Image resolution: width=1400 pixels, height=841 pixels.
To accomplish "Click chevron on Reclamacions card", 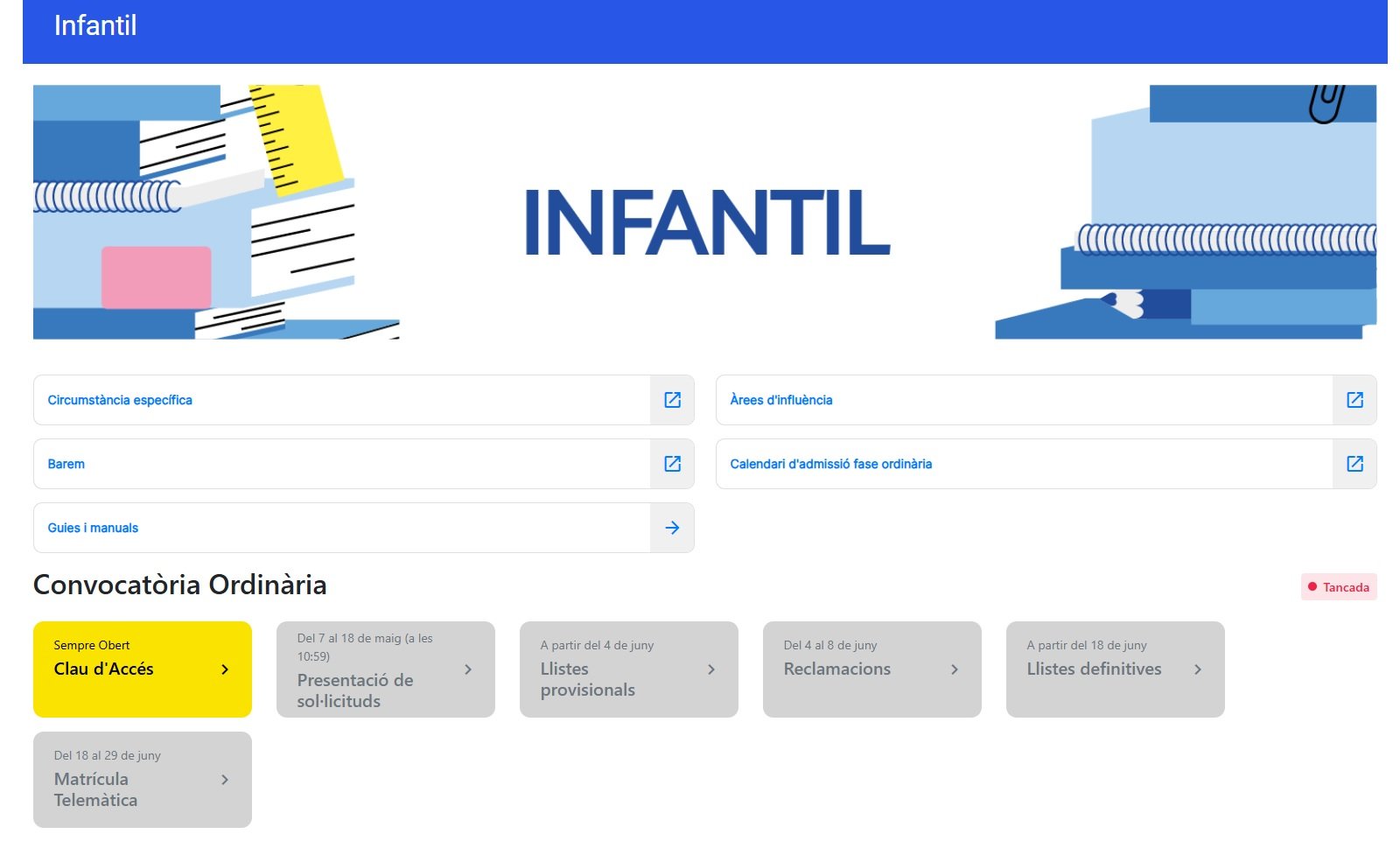I will pos(955,669).
